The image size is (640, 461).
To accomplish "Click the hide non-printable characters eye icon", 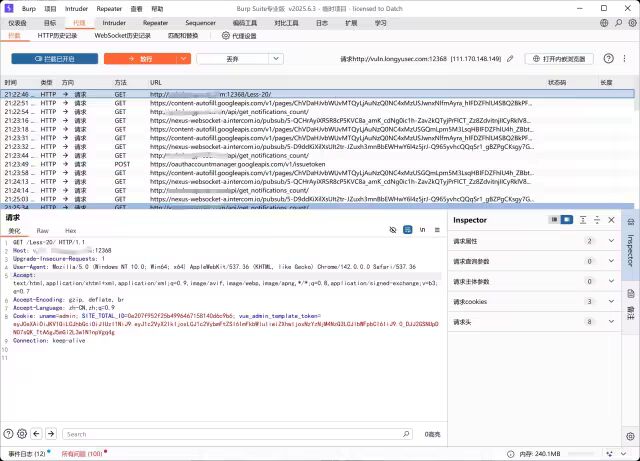I will (x=393, y=230).
